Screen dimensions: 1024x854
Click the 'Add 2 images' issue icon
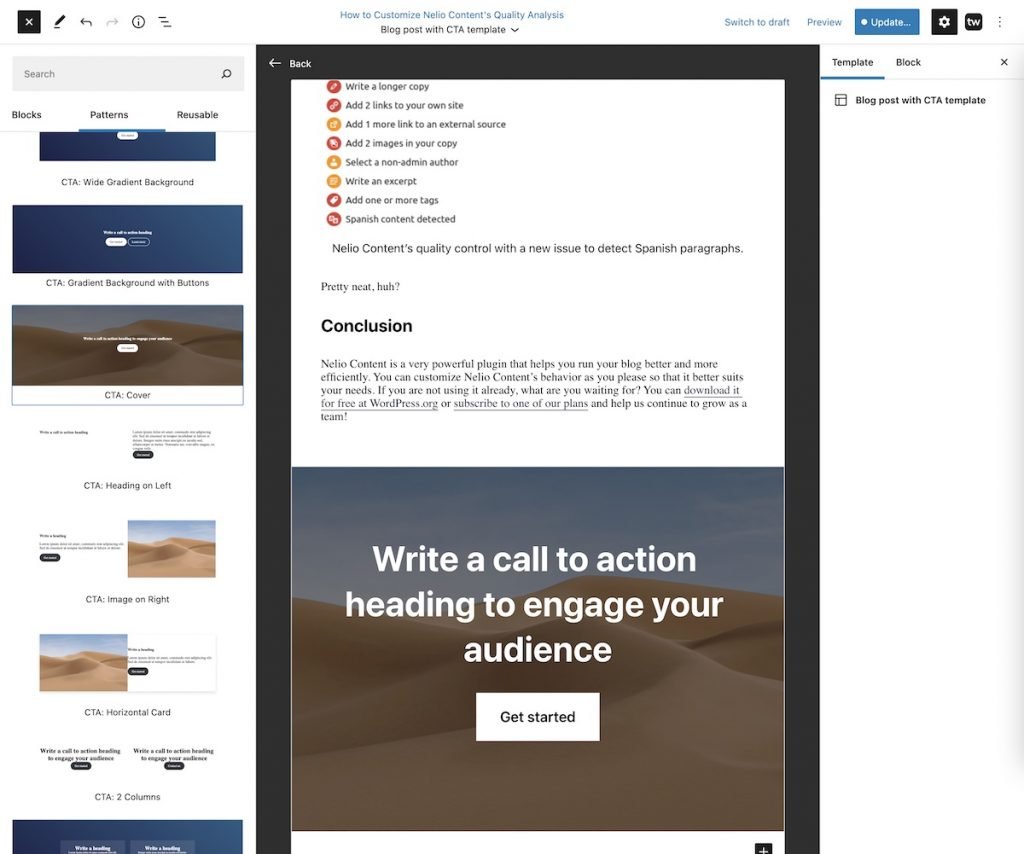tap(334, 143)
